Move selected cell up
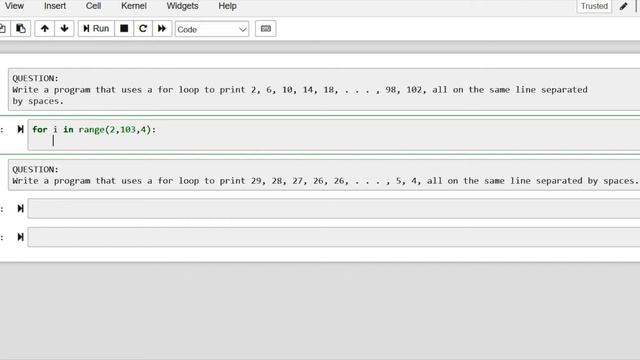 click(44, 29)
